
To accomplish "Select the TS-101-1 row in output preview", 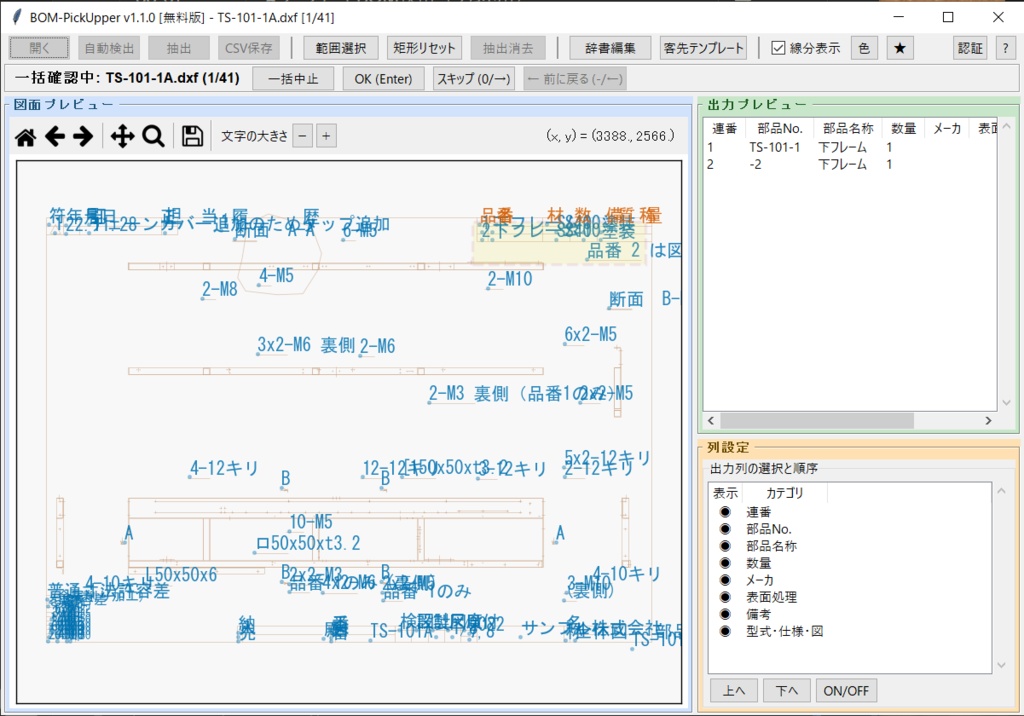I will pos(850,148).
